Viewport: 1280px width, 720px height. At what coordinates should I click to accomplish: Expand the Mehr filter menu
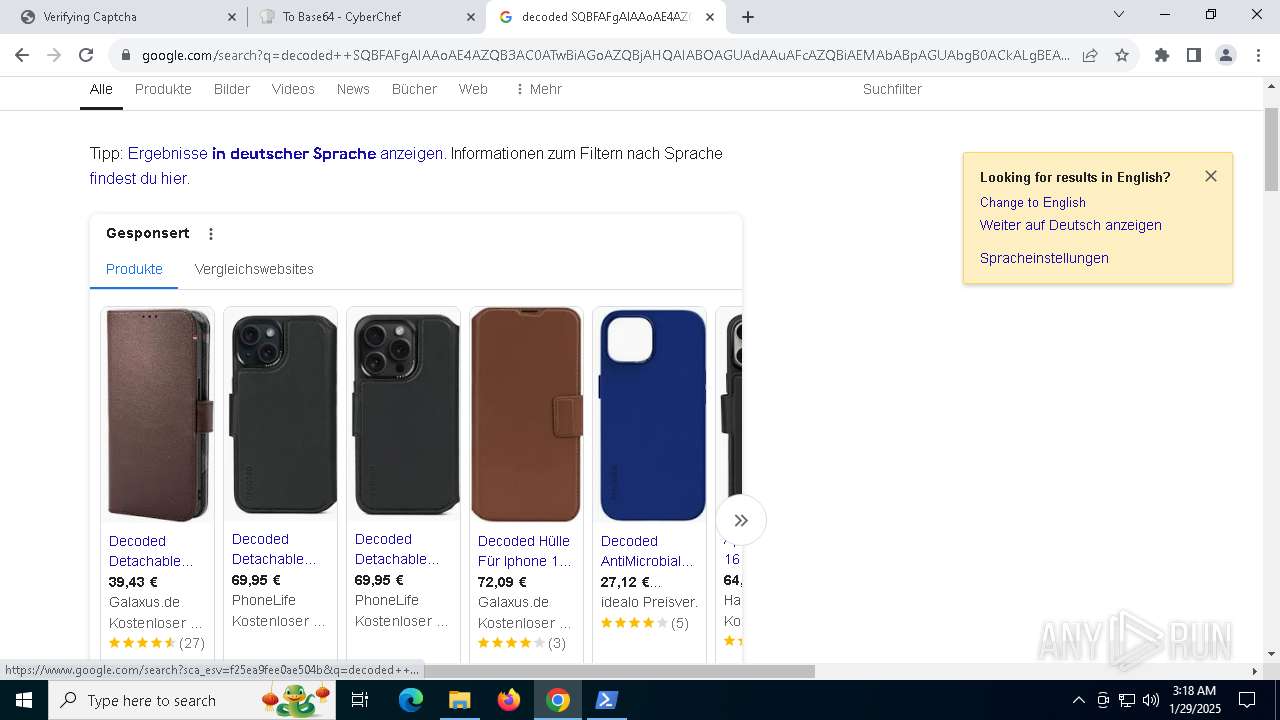pos(538,89)
